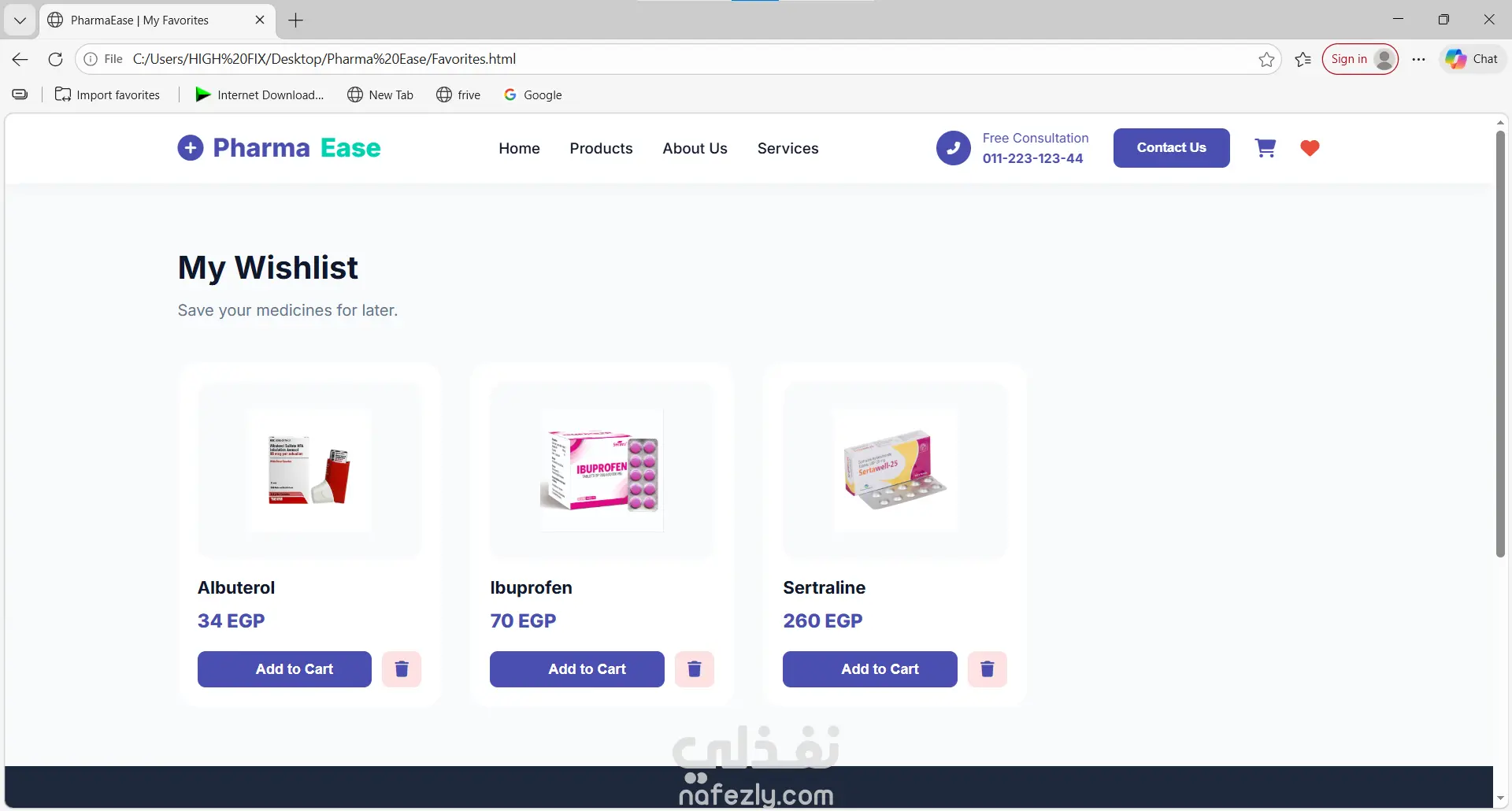Click the phone consultation icon
This screenshot has height=811, width=1512.
click(953, 148)
